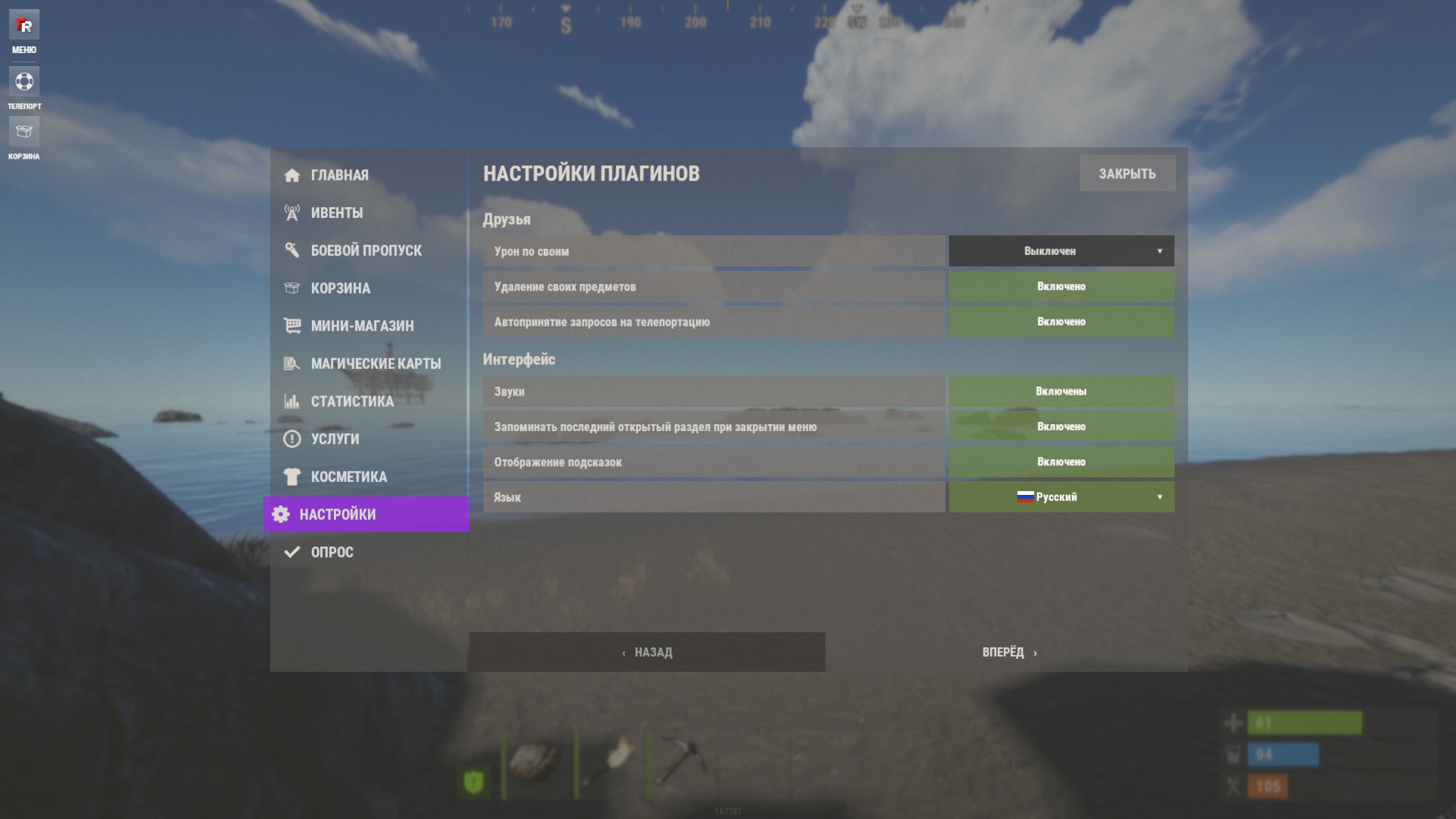Select the ГЛАВНАЯ home icon

click(292, 175)
